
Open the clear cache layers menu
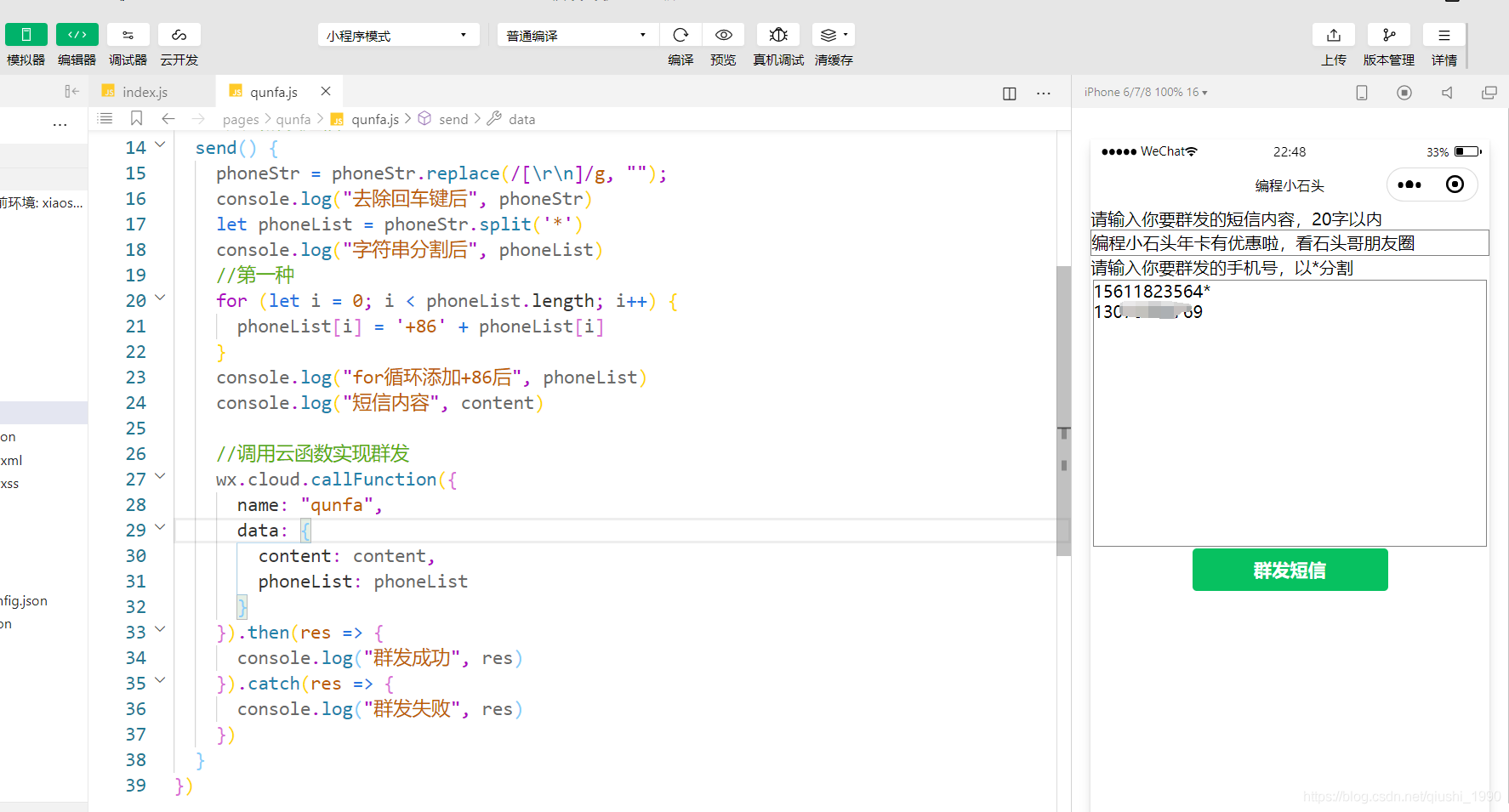click(x=833, y=35)
